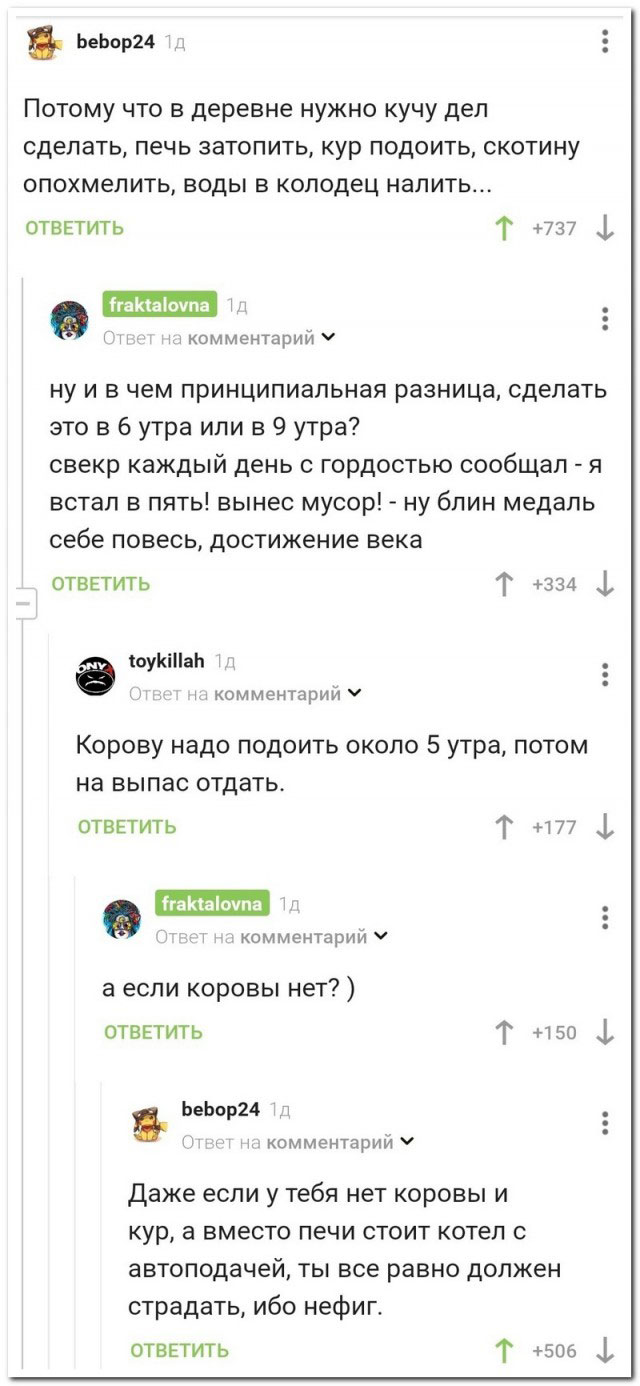Open three-dot menu on bebop24's first comment
Screen dimensions: 640x1386
coord(604,42)
